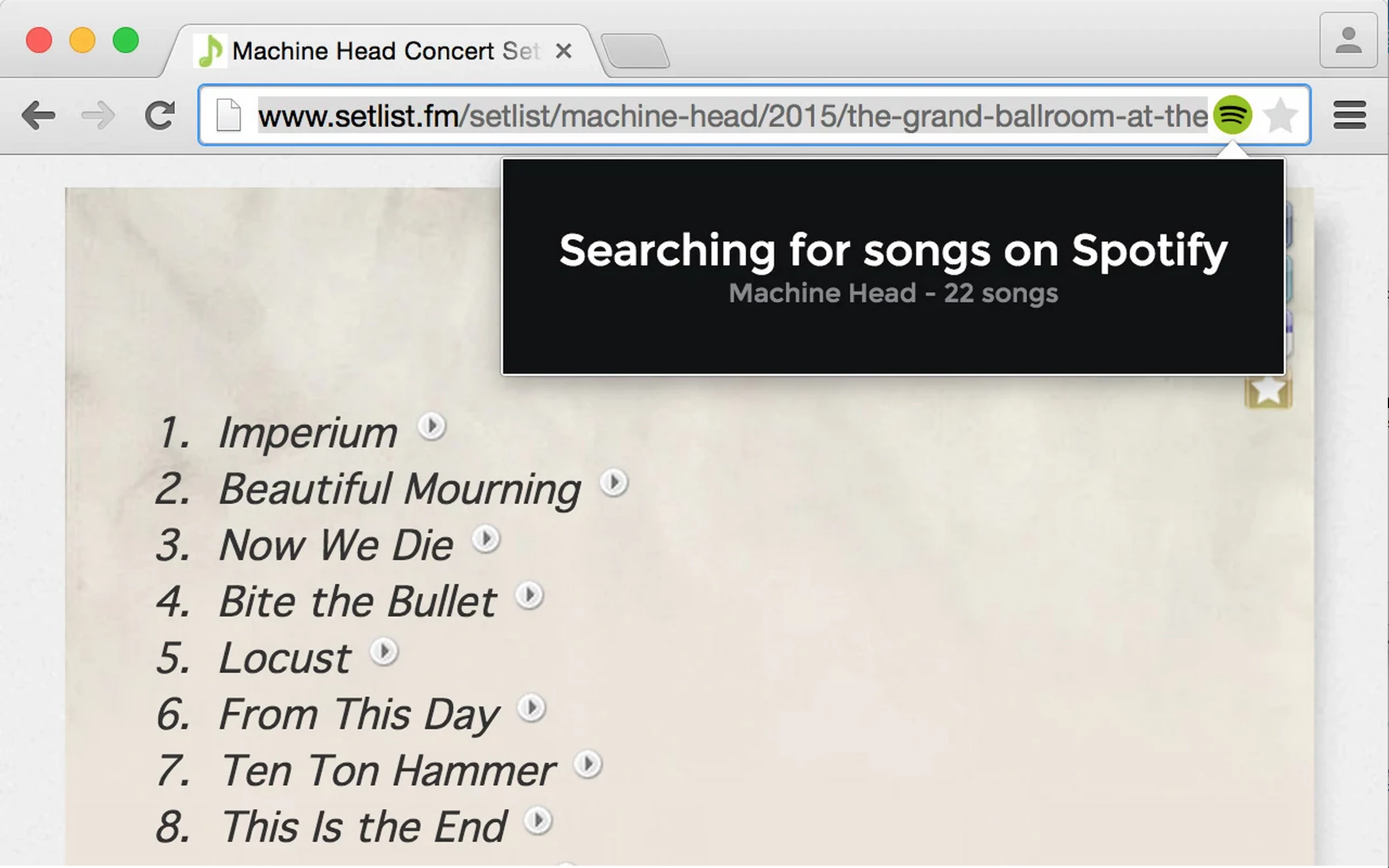
Task: Click inside the address bar
Action: pos(690,115)
